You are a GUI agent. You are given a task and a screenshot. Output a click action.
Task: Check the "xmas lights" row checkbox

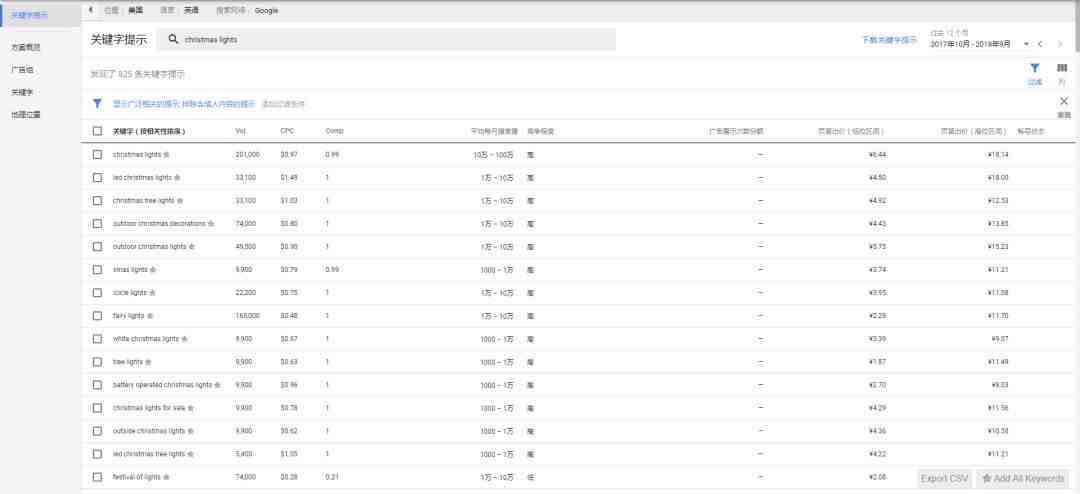[97, 269]
